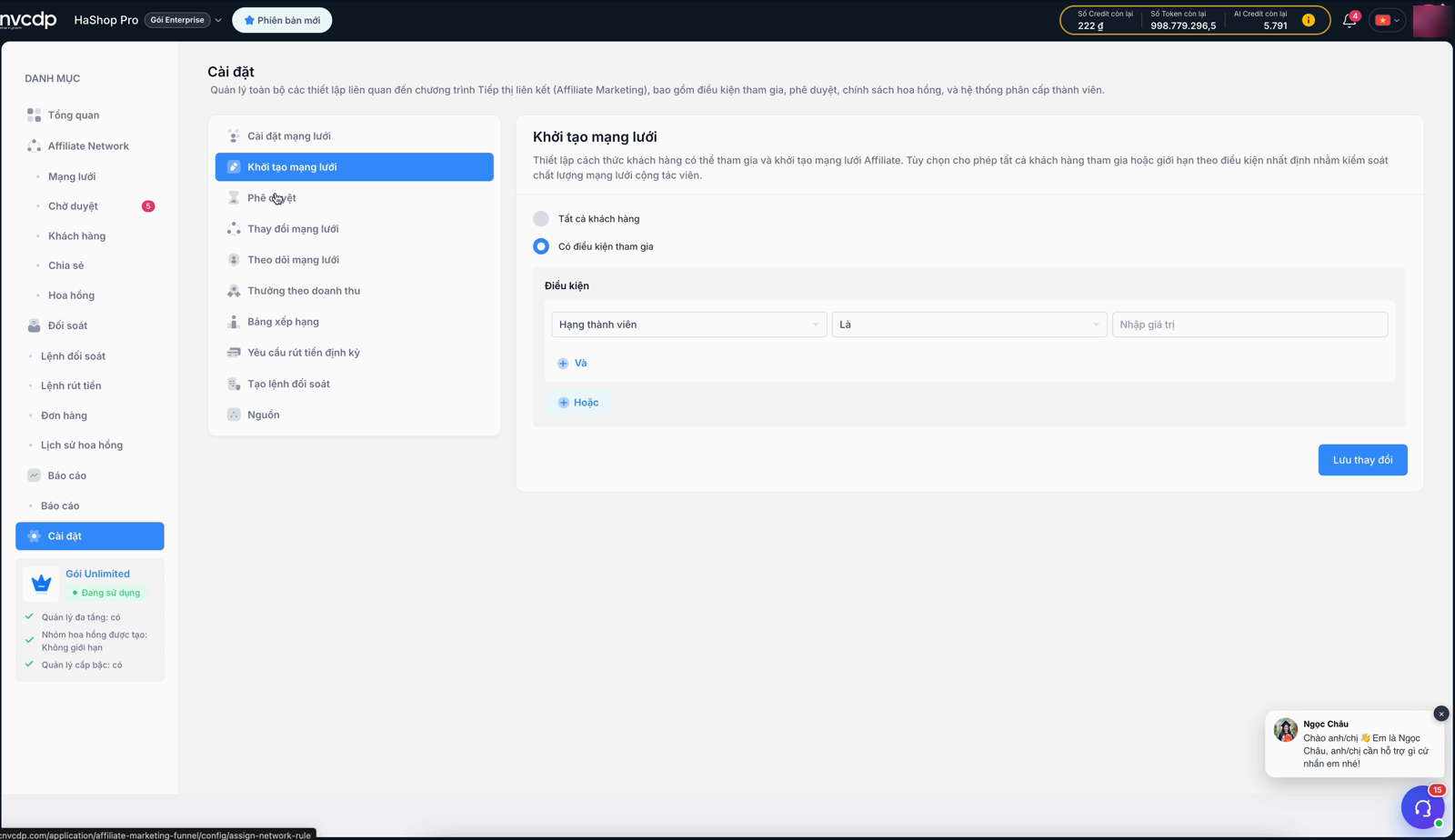Screen dimensions: 1455x840
Task: Close the Ngọc Châu chat popup
Action: coord(1441,714)
